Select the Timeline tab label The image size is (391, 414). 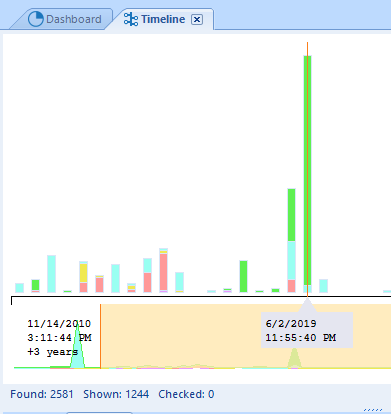click(x=163, y=19)
